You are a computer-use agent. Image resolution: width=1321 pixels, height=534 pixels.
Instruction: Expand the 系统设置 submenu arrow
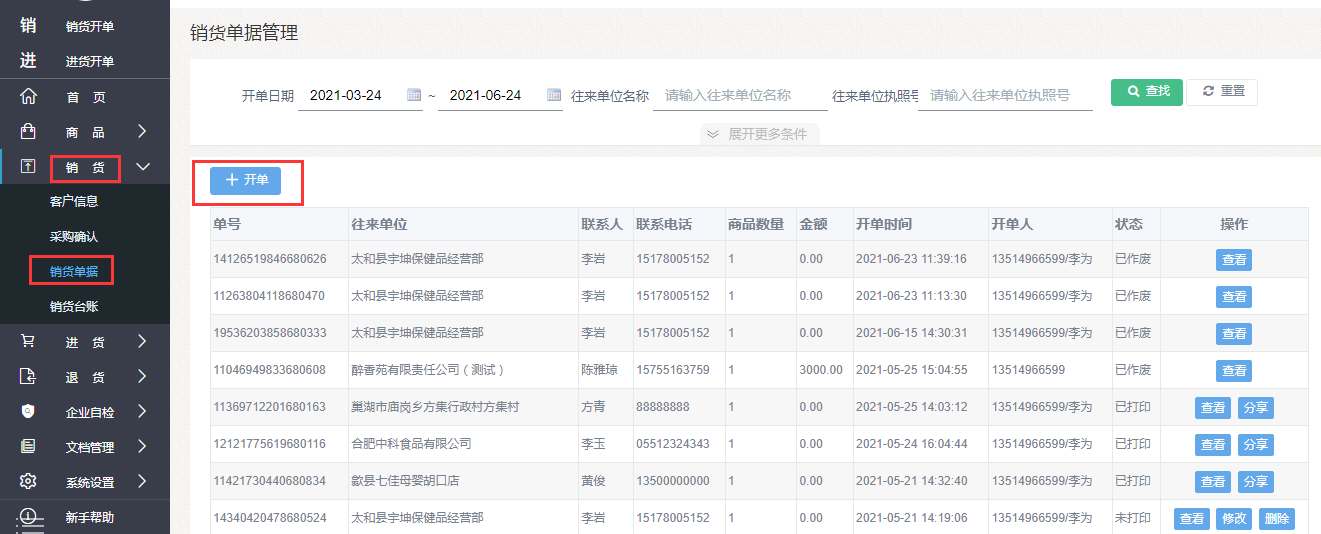(x=142, y=482)
